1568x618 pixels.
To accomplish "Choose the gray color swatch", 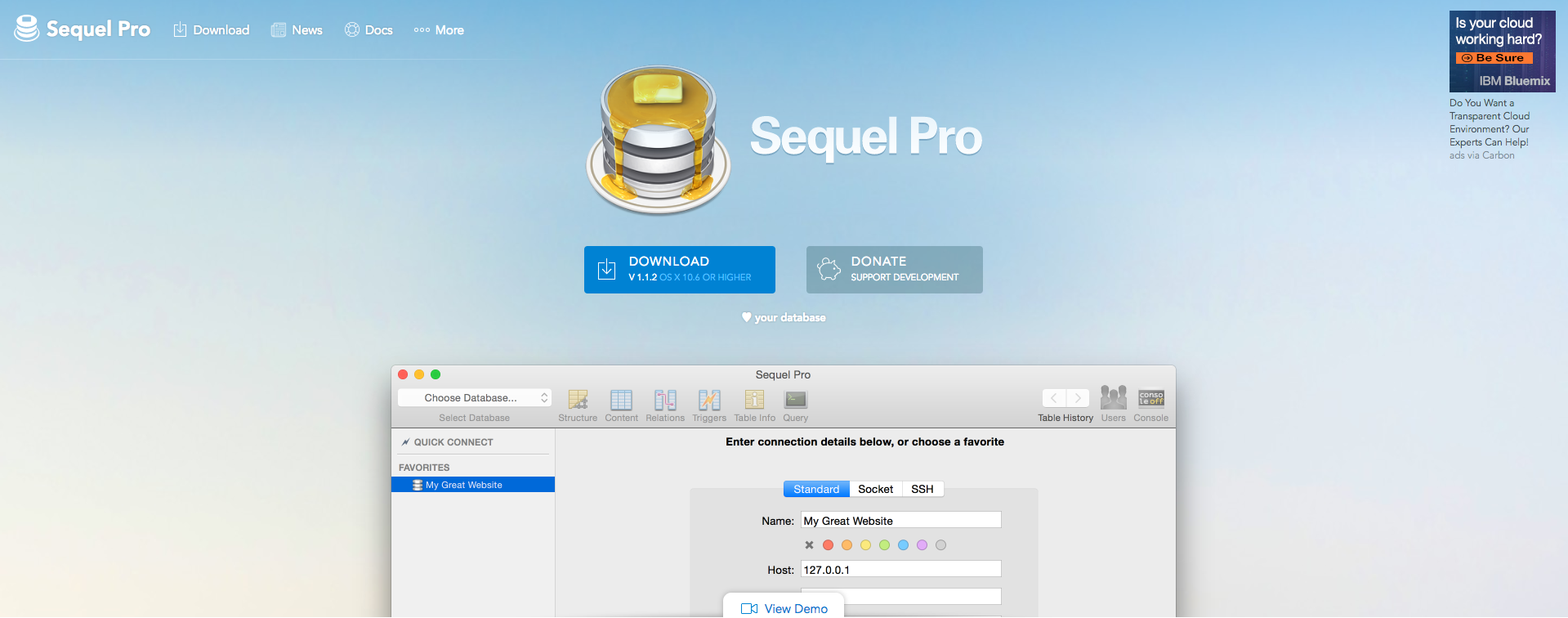I will (940, 545).
